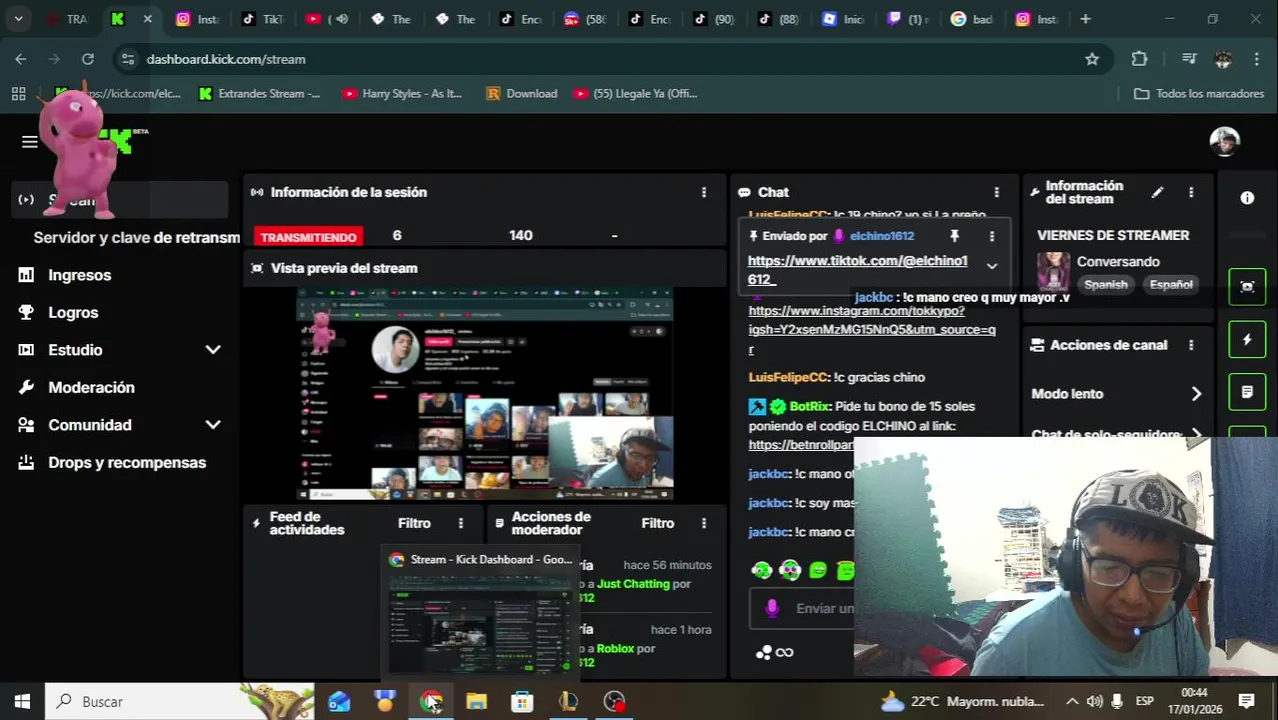Close the active Kick tab
Screen dimensions: 1278x720
[x=147, y=19]
